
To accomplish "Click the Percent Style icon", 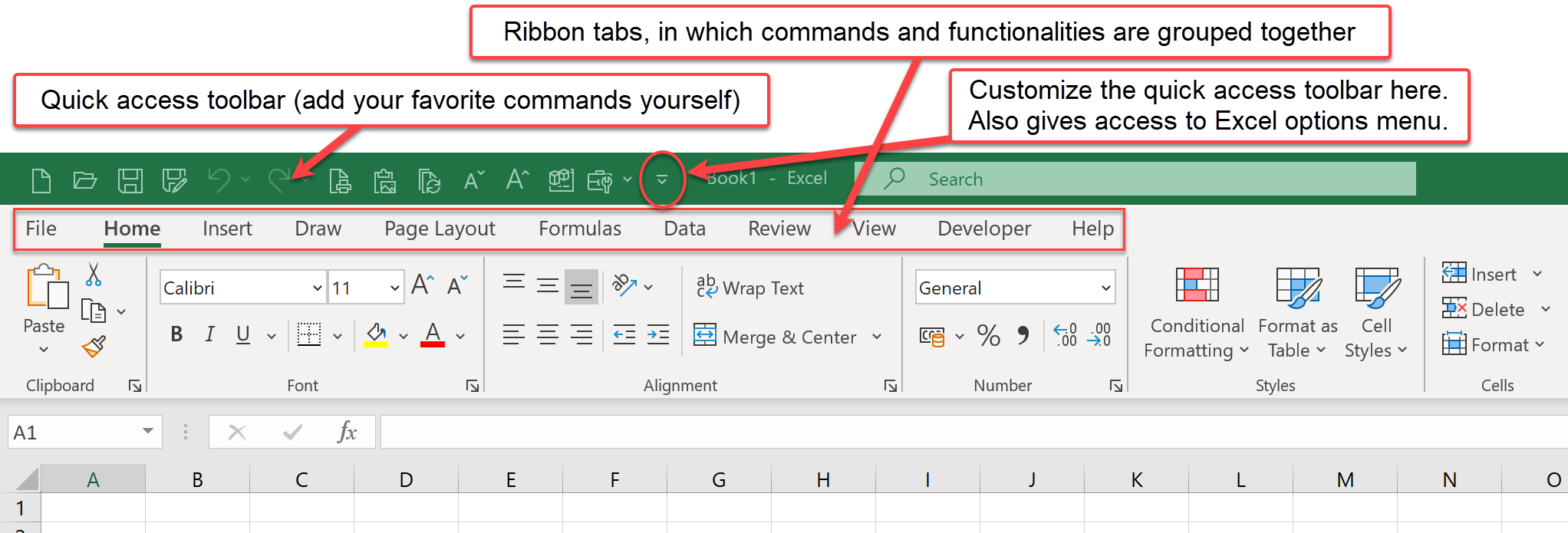I will click(988, 336).
